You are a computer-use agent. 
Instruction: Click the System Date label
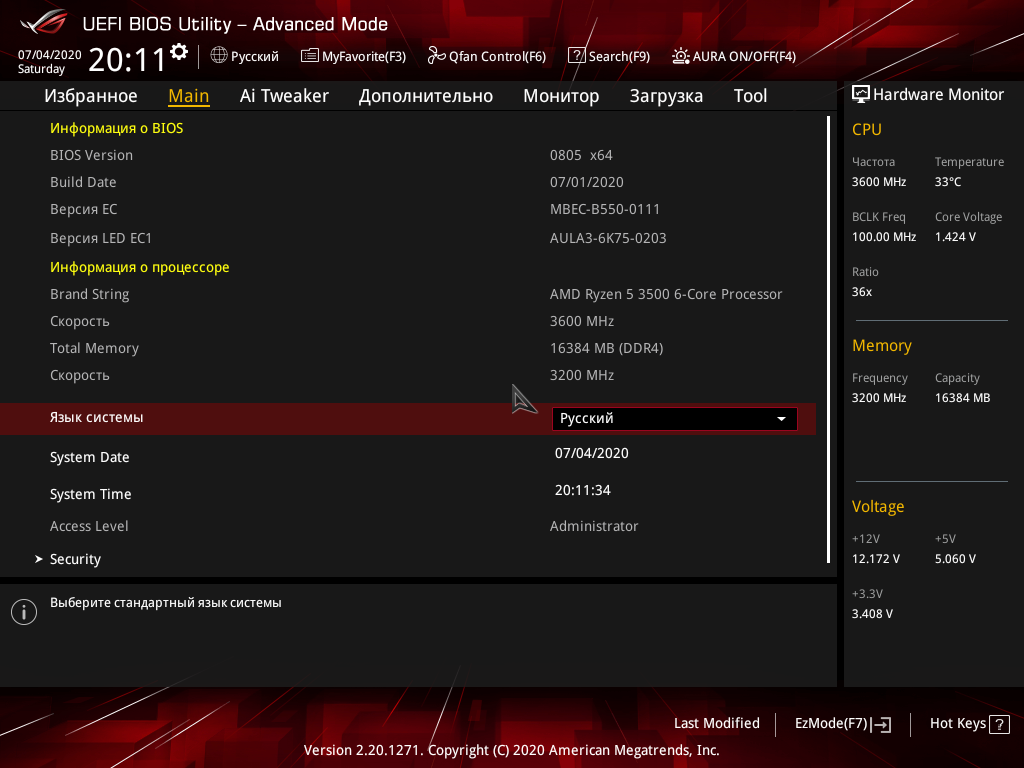[89, 457]
